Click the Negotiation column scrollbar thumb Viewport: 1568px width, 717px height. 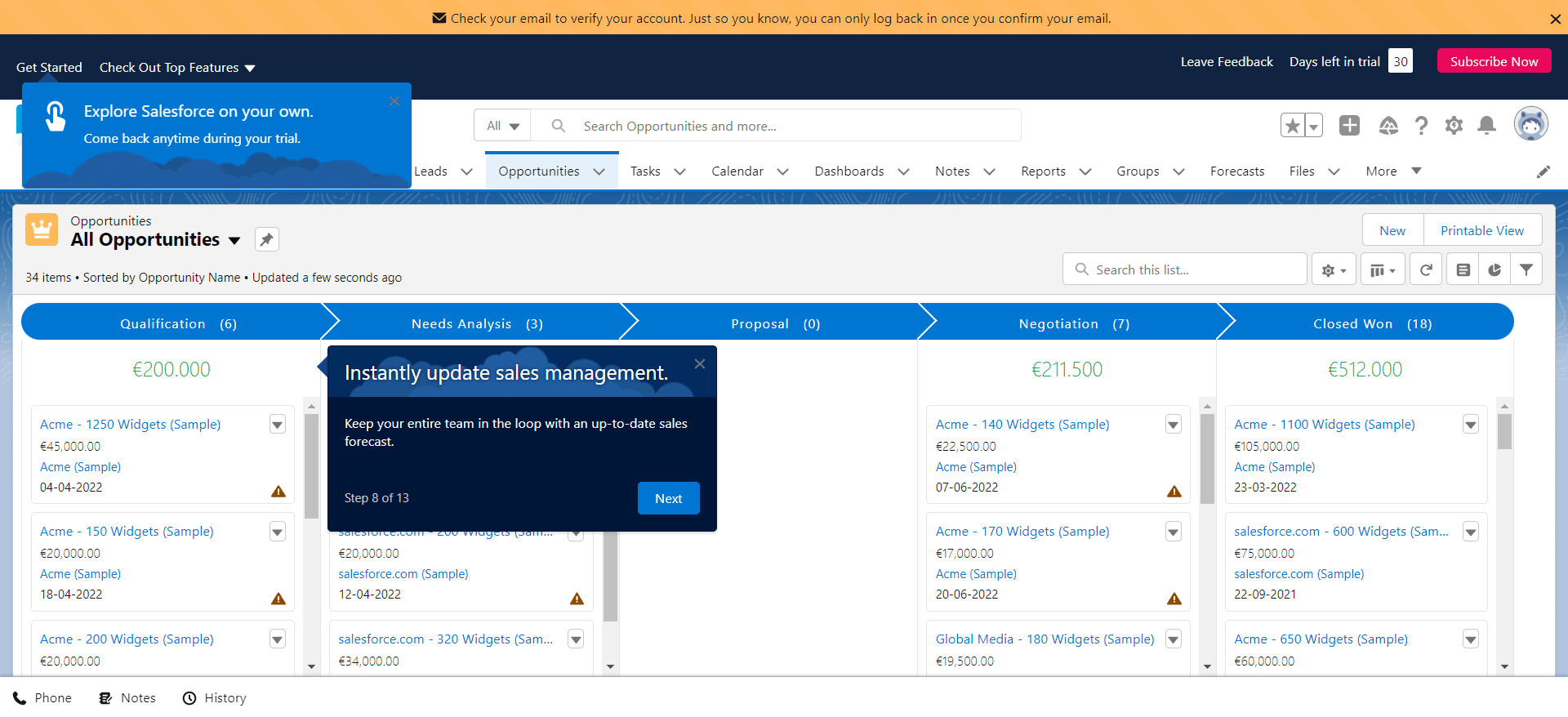[1207, 460]
